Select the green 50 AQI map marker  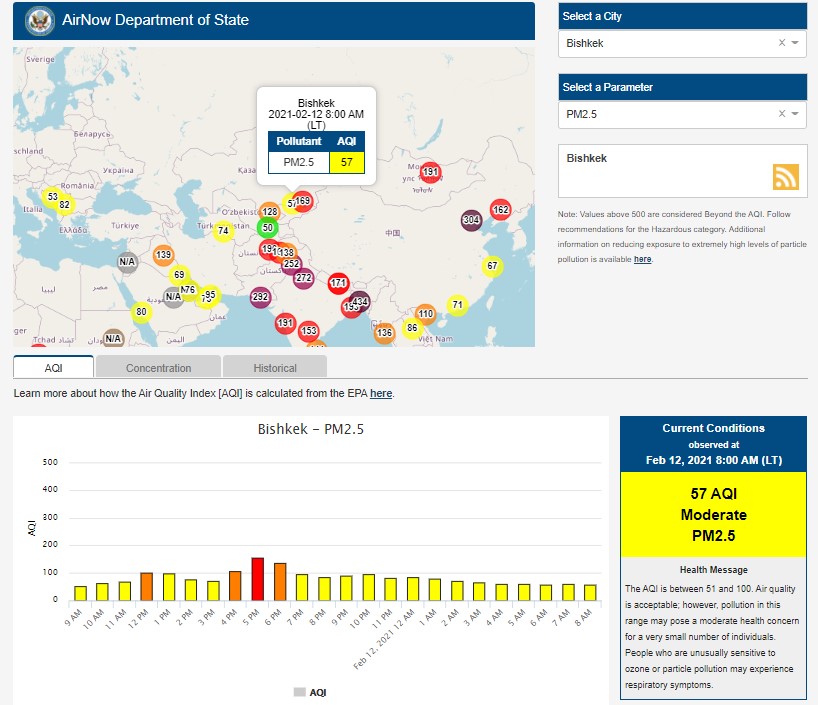(x=267, y=227)
